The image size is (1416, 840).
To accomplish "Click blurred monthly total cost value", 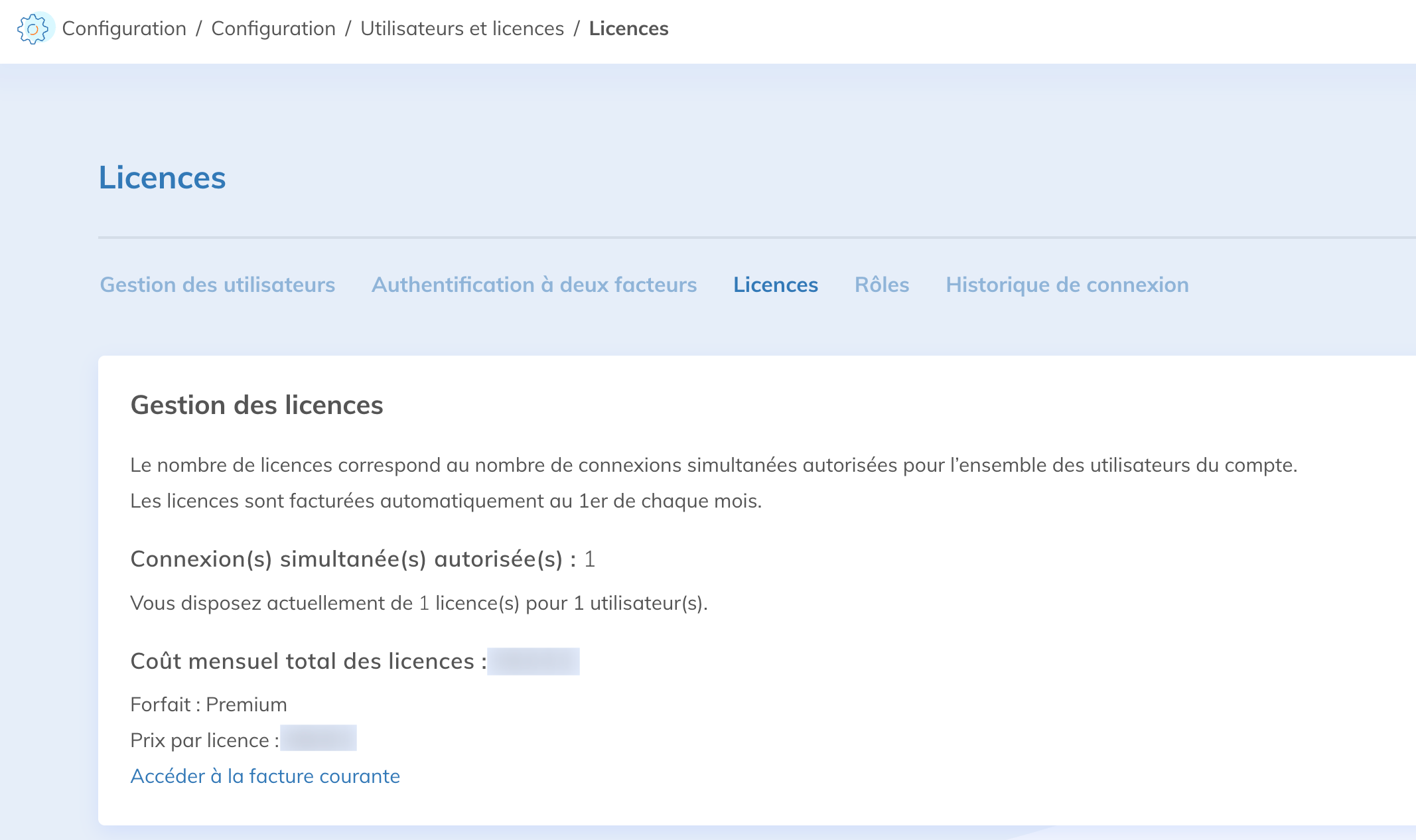I will 533,662.
